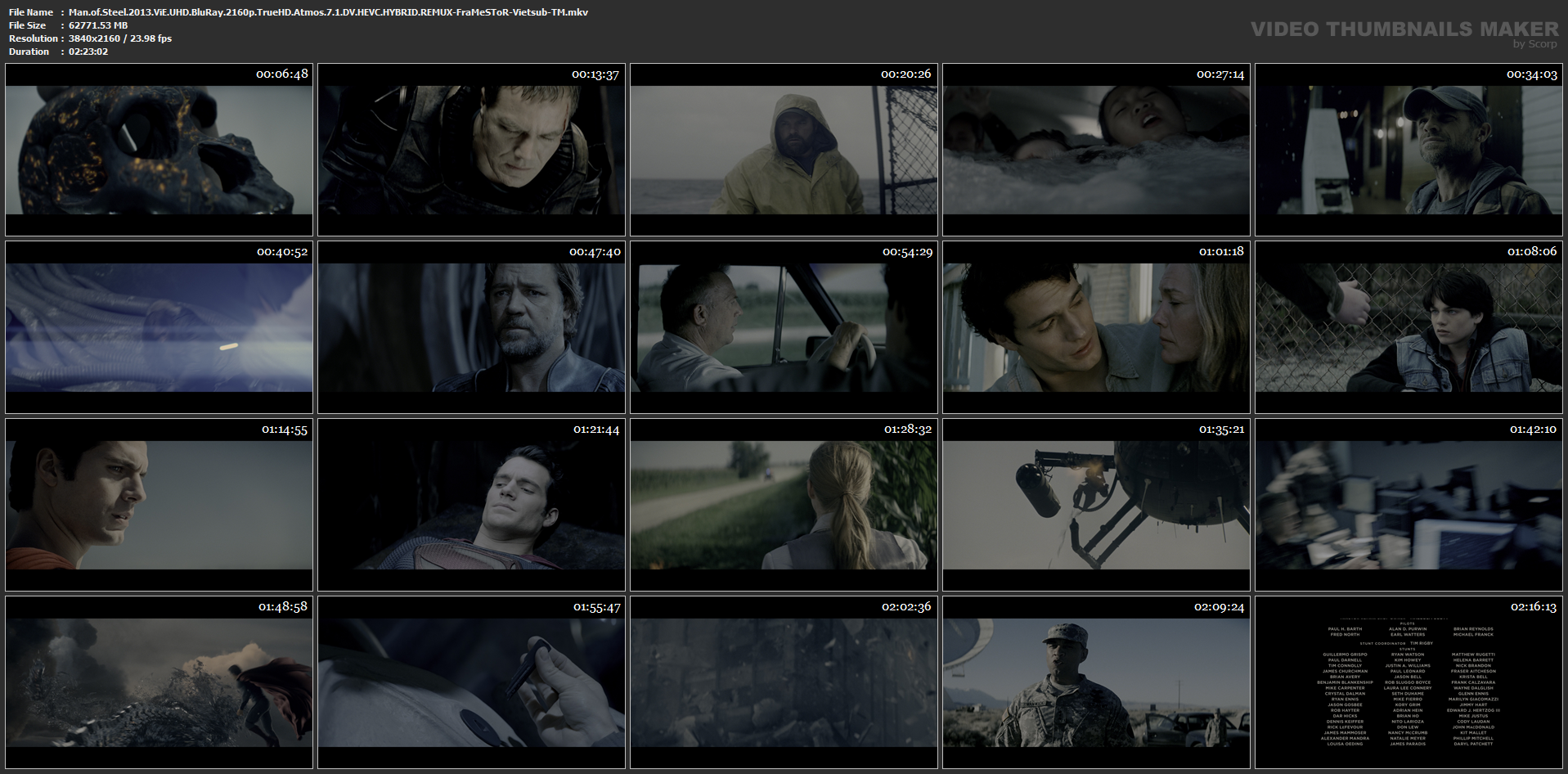Click the Resolution label

(x=34, y=38)
